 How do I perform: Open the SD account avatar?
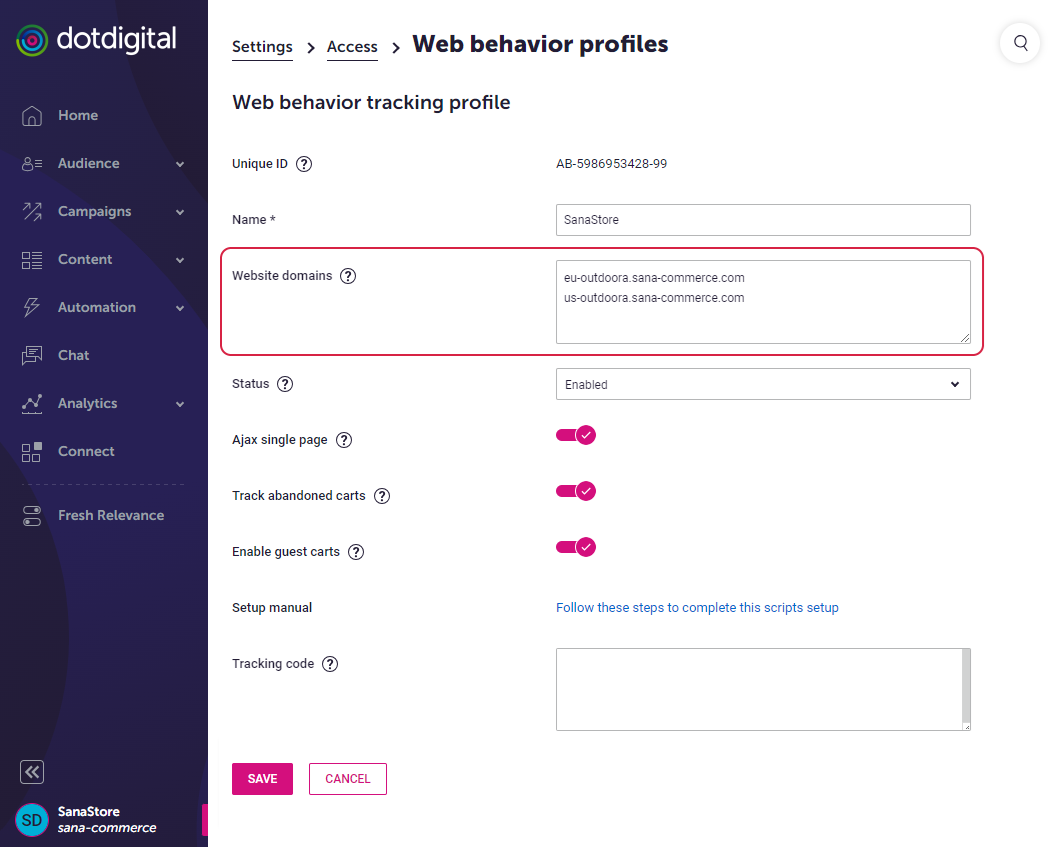coord(32,820)
